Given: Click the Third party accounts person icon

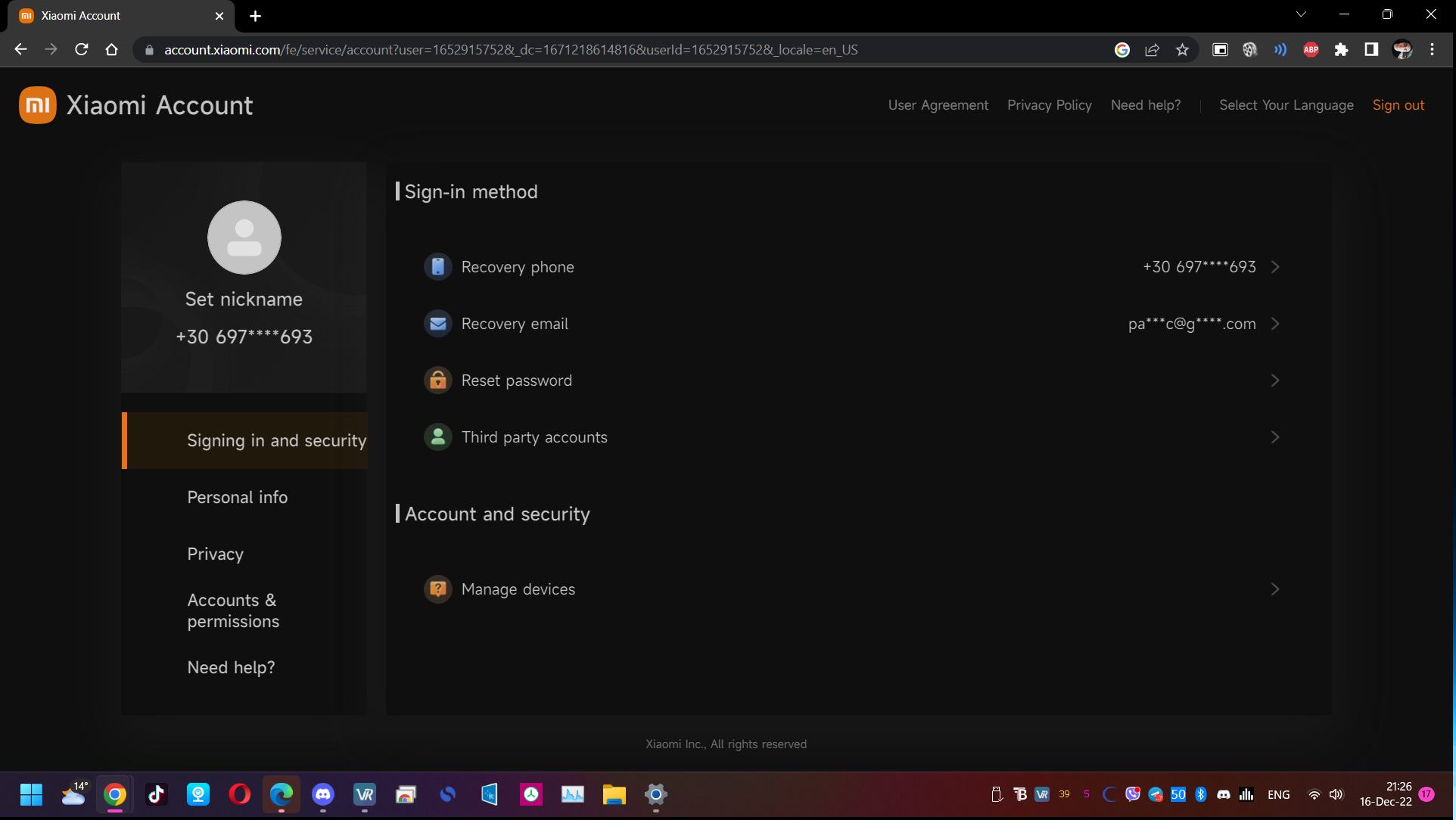Looking at the screenshot, I should pyautogui.click(x=437, y=437).
